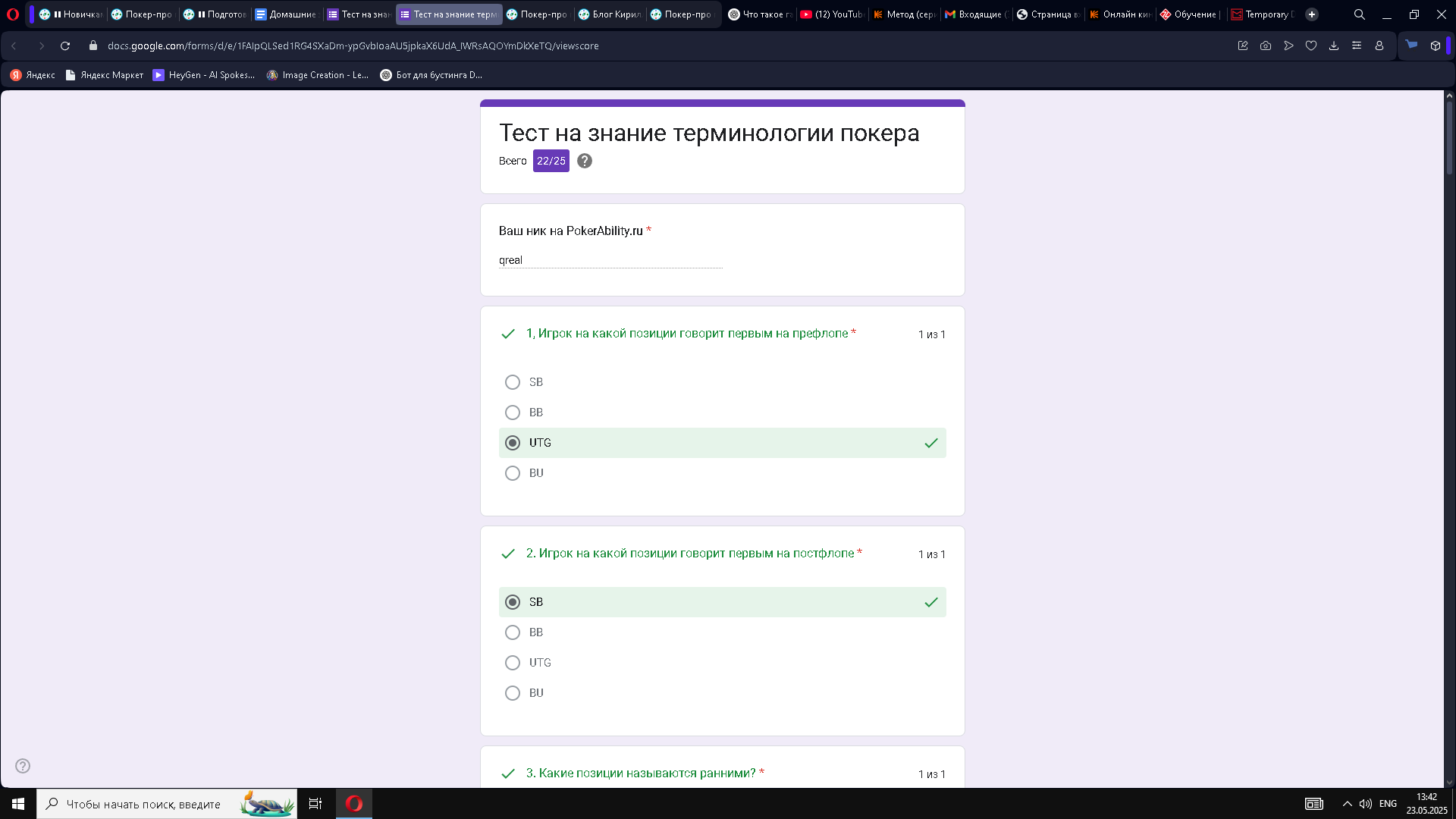Open the profile account icon

pyautogui.click(x=1379, y=46)
